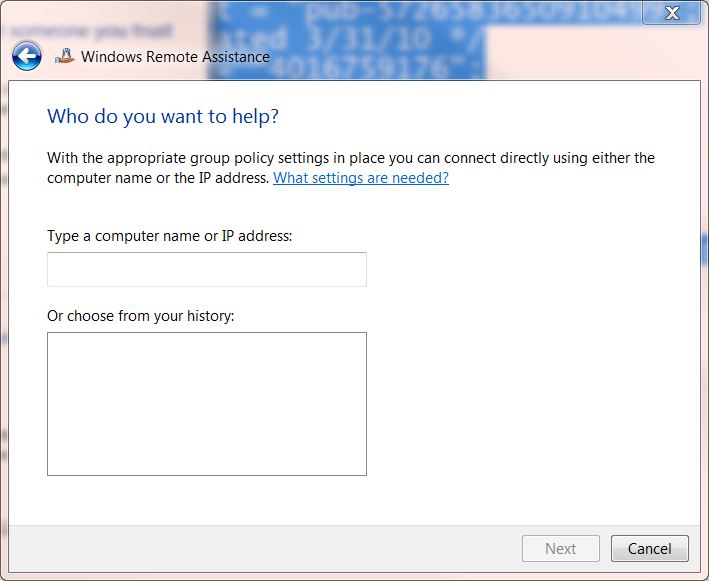Click the Windows Remote Assistance title icon
The image size is (709, 581).
tap(65, 56)
